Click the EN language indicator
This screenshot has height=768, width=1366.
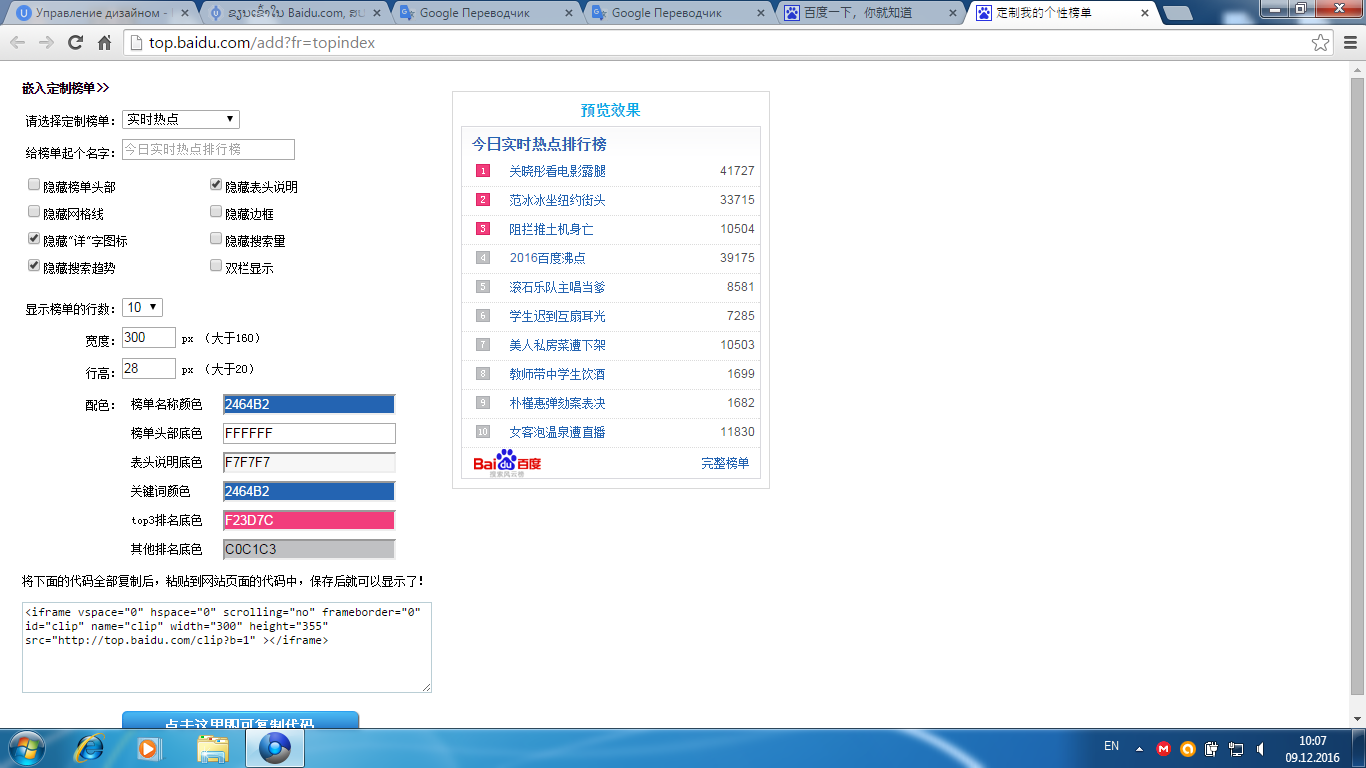1111,746
